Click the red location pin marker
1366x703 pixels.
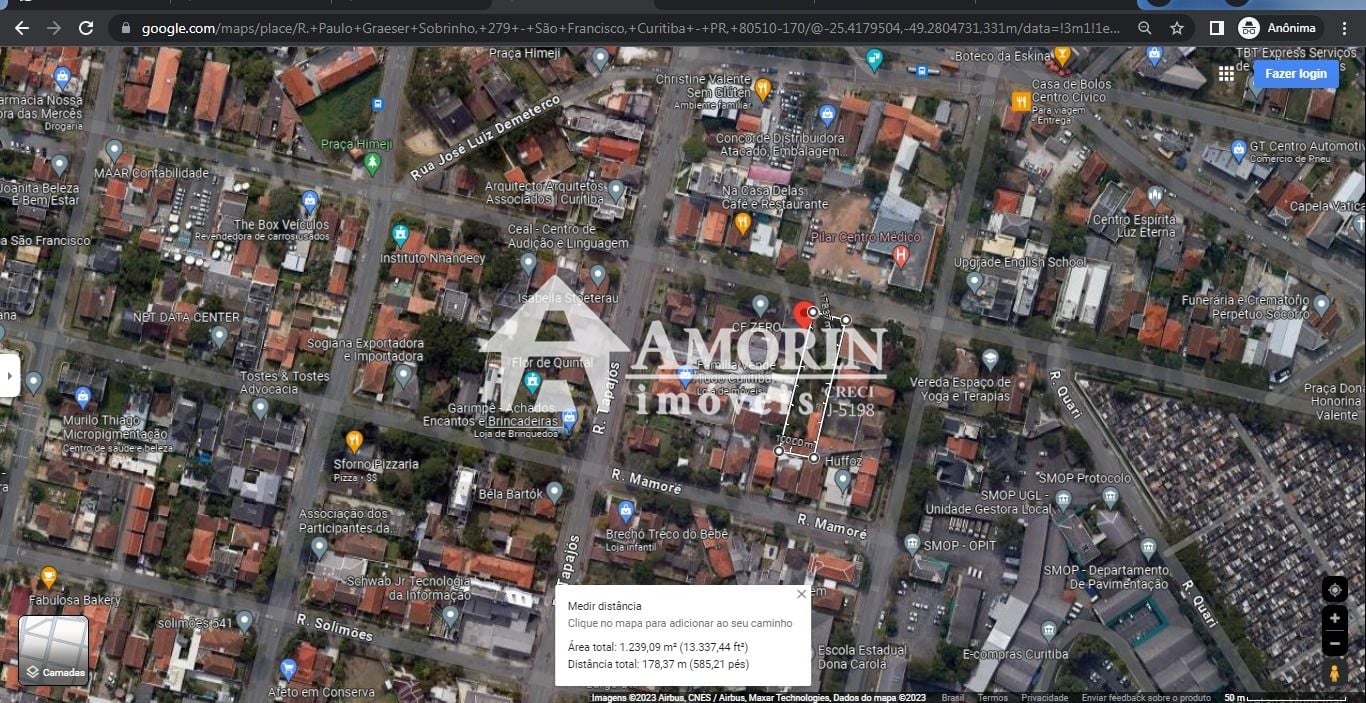pos(803,314)
